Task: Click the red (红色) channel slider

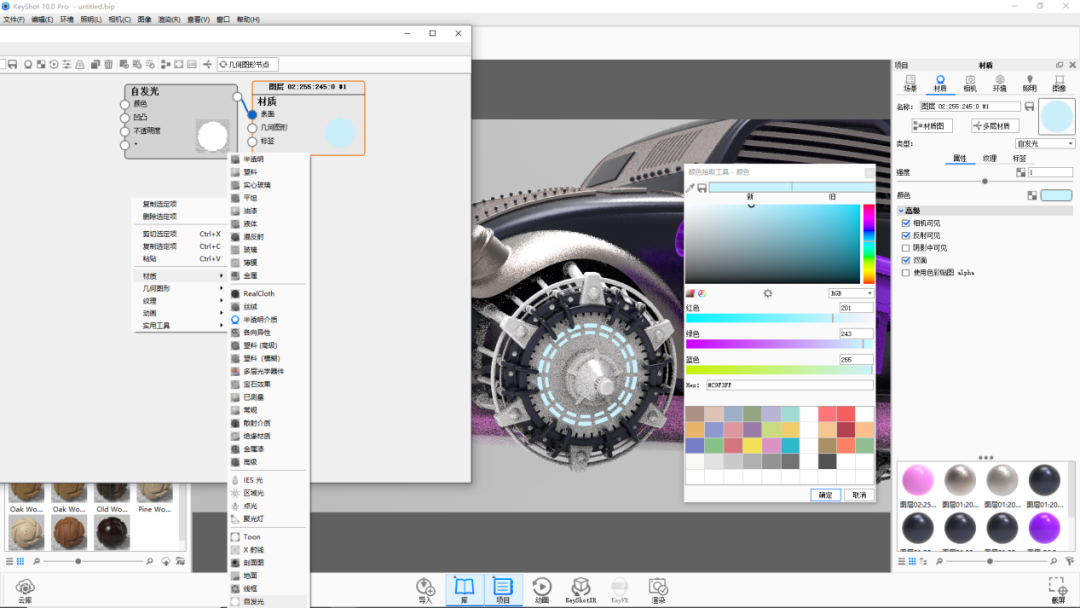Action: coord(779,318)
